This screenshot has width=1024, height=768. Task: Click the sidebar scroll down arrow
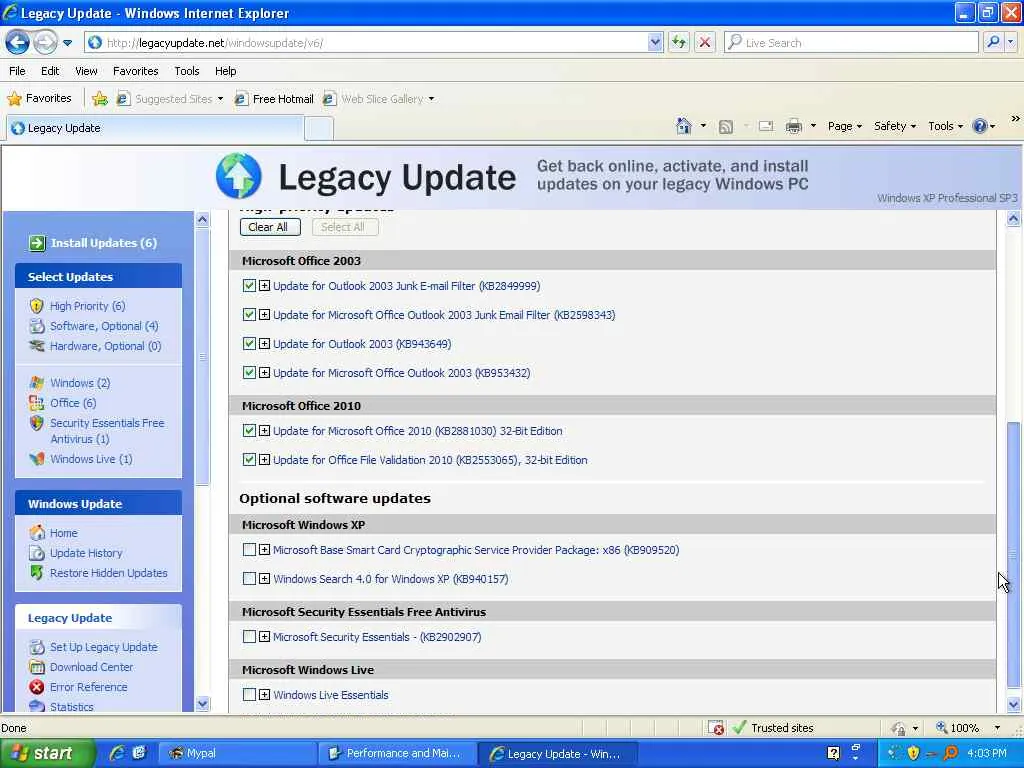[x=202, y=703]
